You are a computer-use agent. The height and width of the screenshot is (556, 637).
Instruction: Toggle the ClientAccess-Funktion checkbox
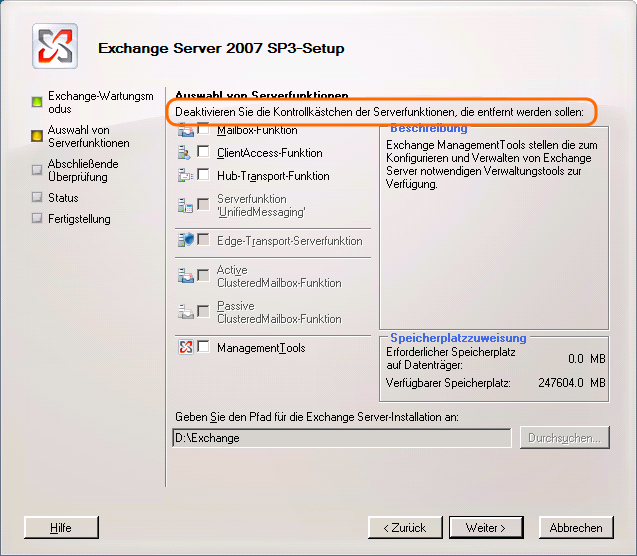click(x=204, y=153)
